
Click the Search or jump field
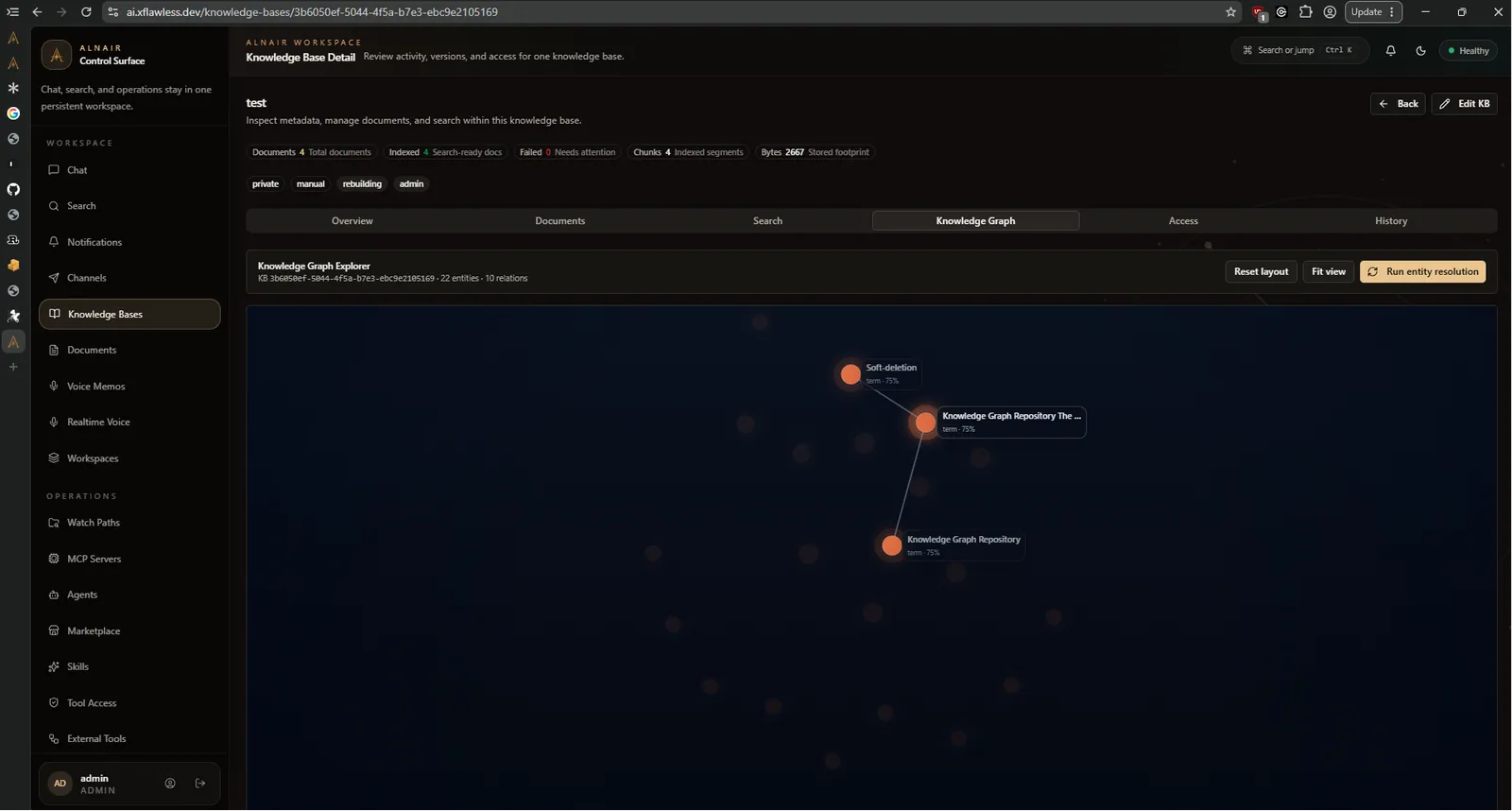1299,51
